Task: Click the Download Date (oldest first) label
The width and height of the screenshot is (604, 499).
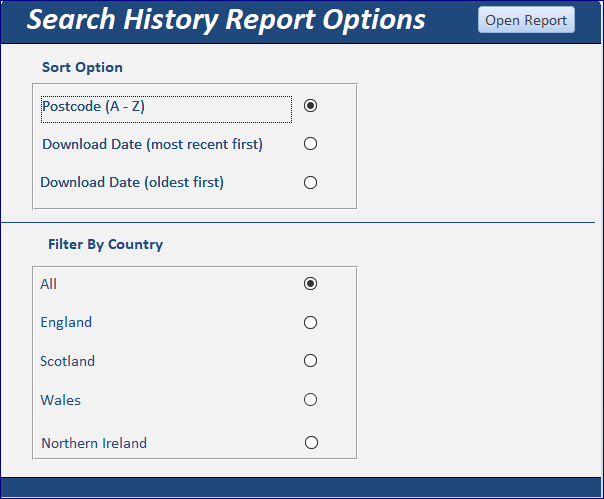Action: point(132,182)
